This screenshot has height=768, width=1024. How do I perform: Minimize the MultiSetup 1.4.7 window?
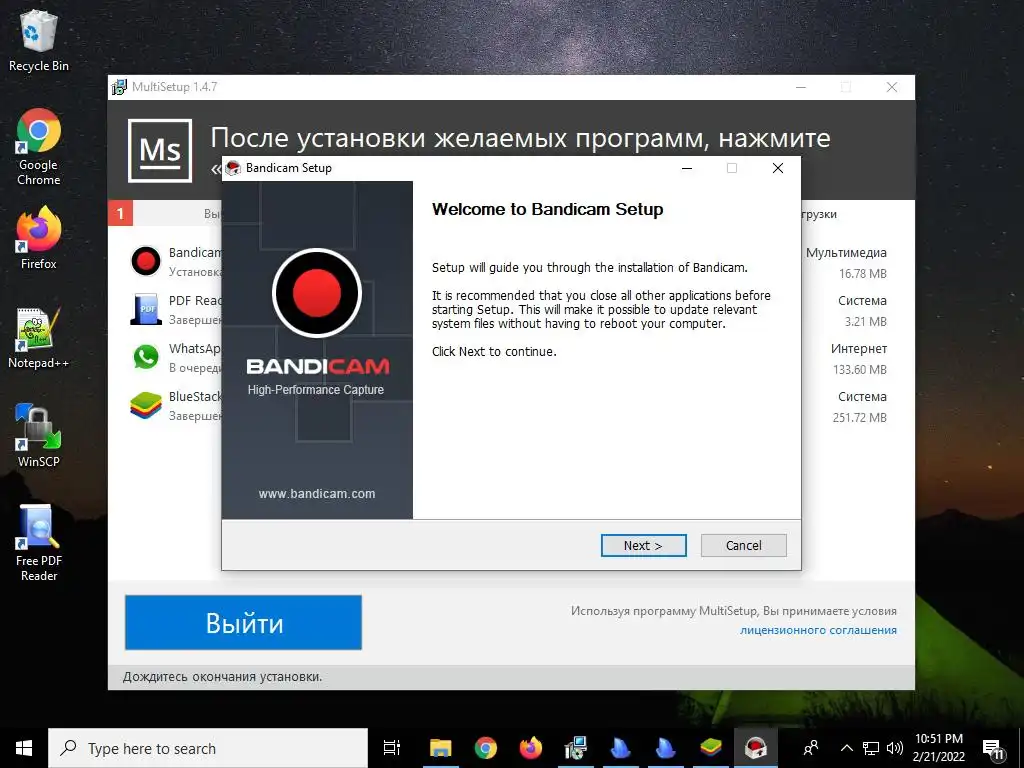pos(801,87)
